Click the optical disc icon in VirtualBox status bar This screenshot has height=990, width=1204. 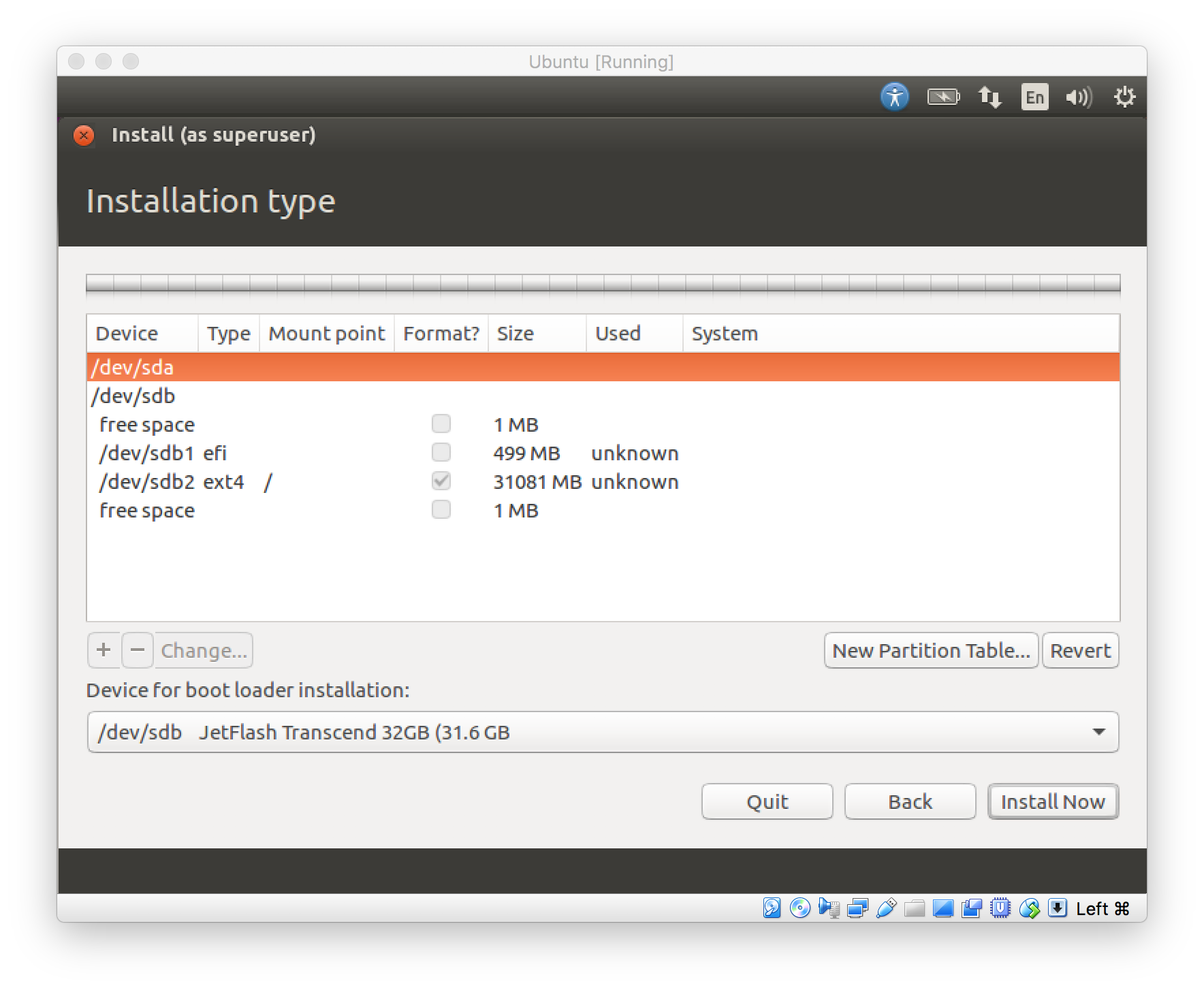pos(799,909)
